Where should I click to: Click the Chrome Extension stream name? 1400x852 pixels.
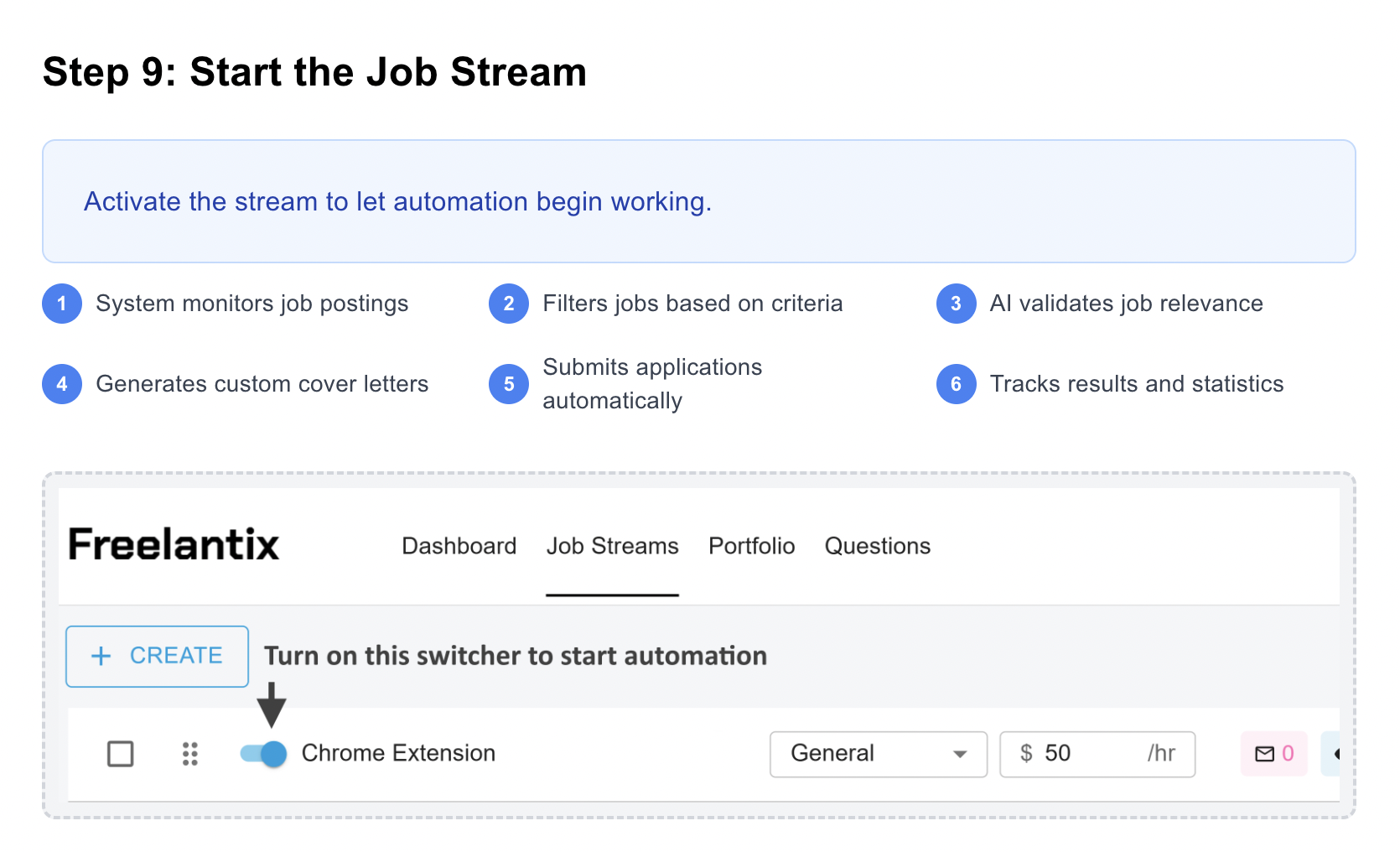coord(398,753)
